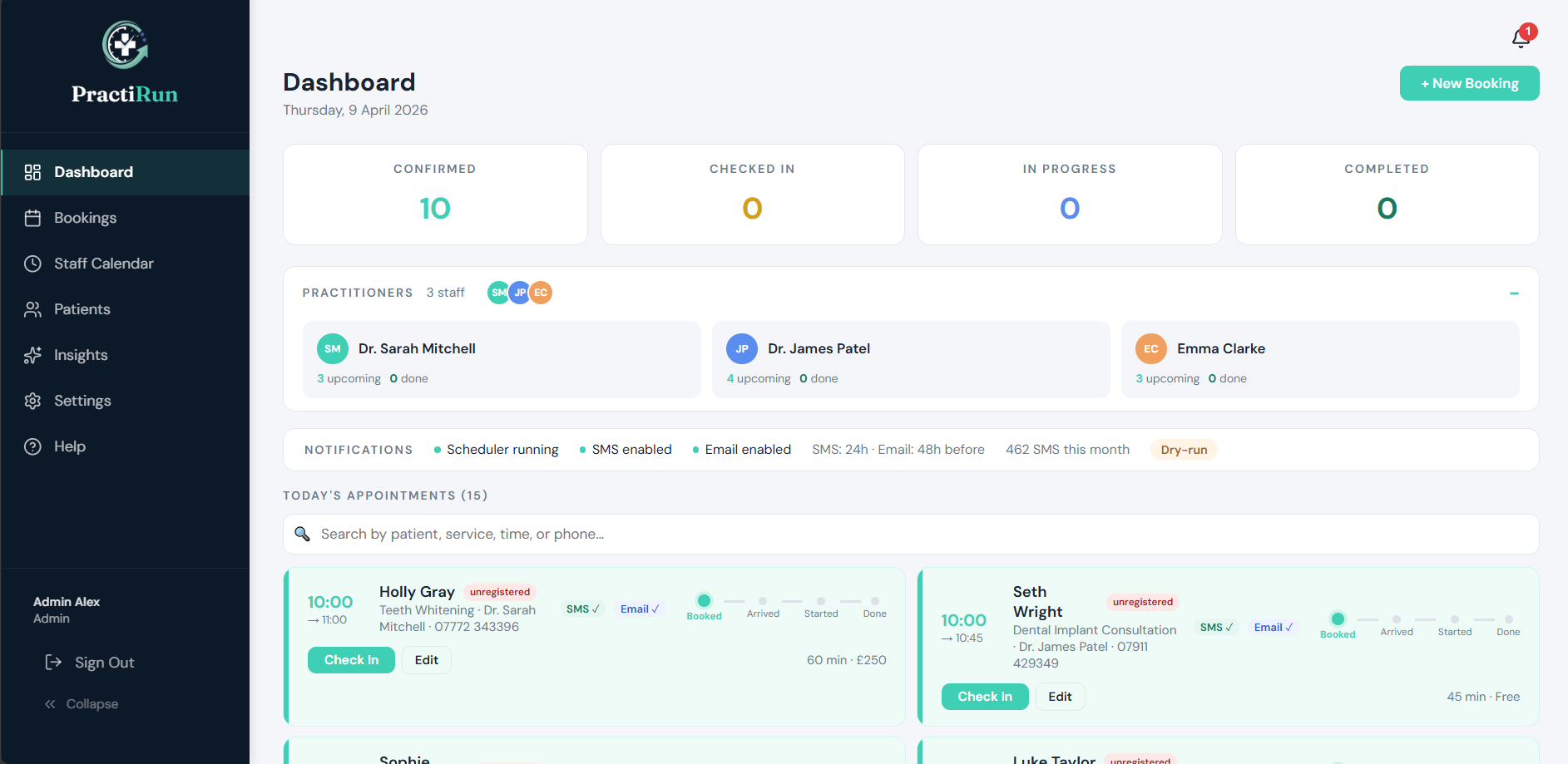
Task: Sign out of the account
Action: (x=90, y=663)
